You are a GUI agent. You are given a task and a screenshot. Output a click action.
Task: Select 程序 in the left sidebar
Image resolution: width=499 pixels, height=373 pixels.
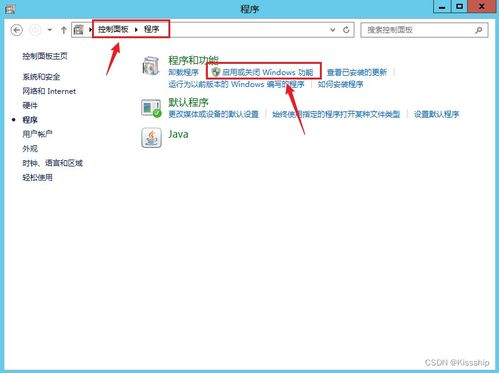[x=30, y=120]
